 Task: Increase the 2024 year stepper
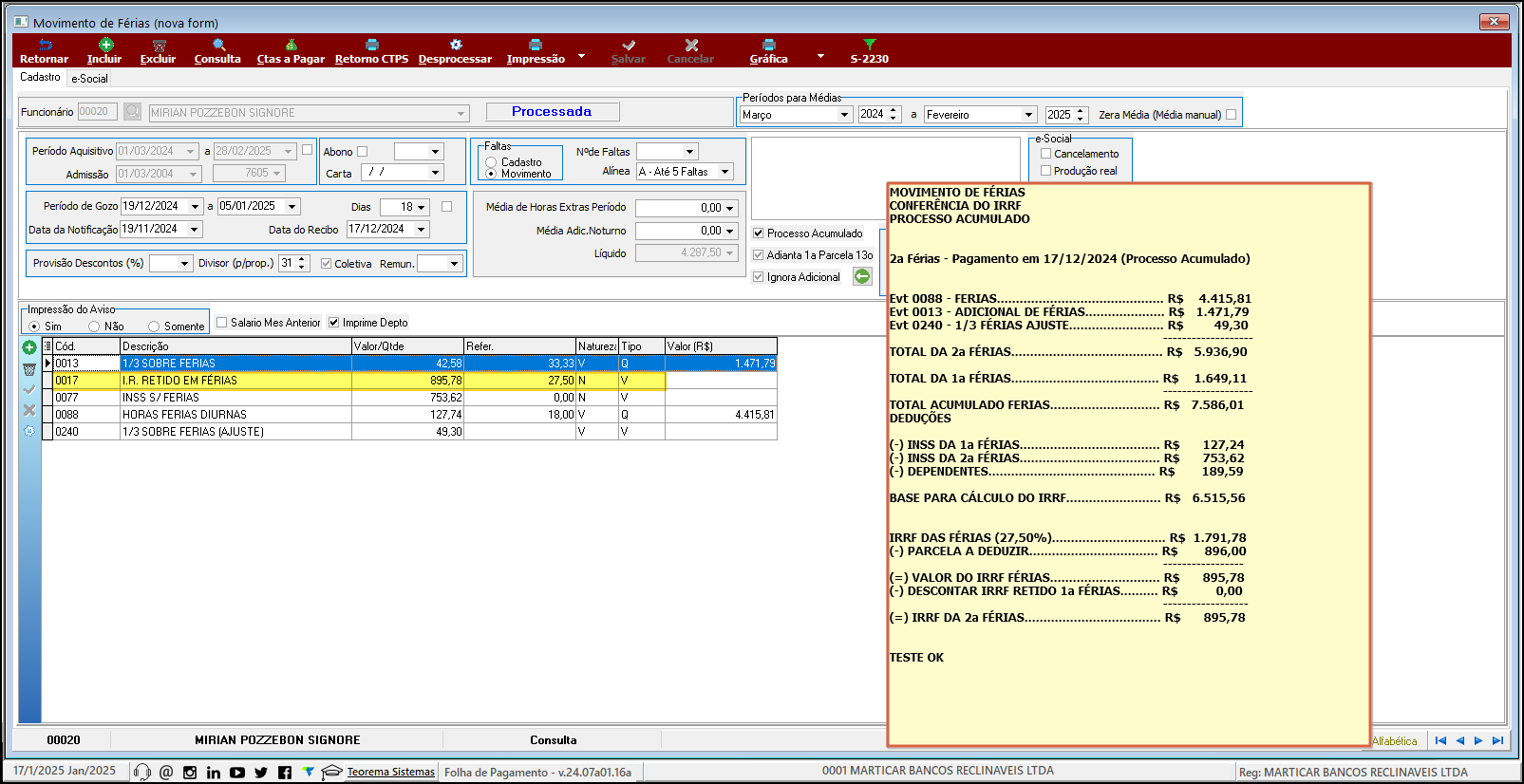[894, 111]
